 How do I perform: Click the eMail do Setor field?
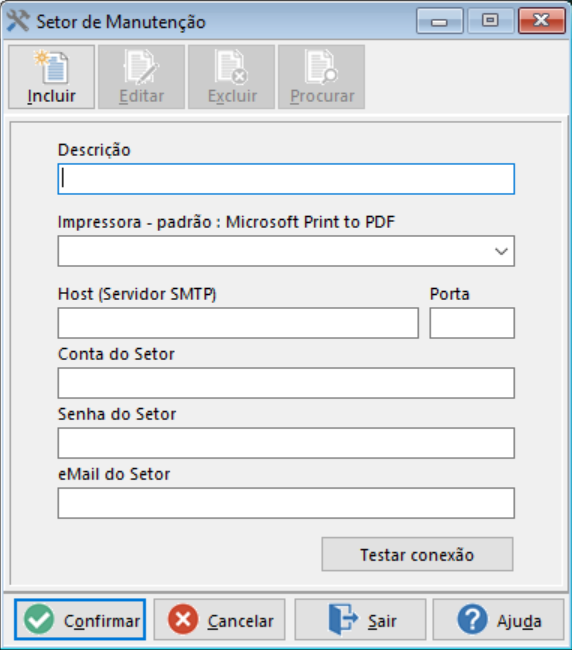286,503
